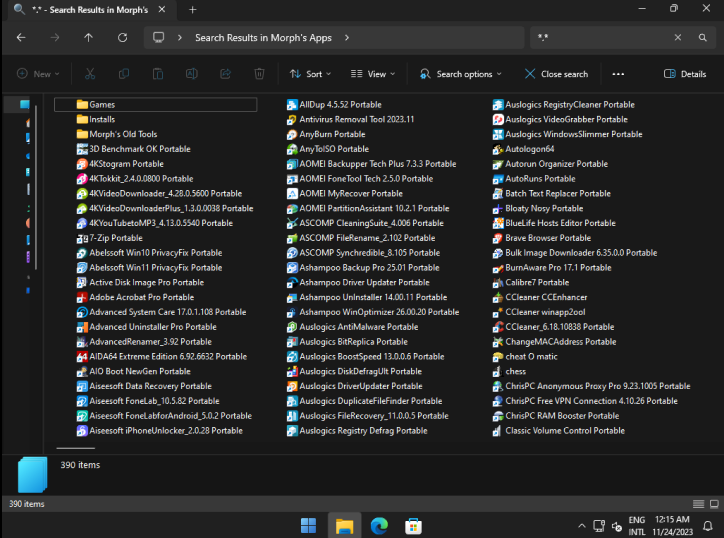Select Advanced System Care icon
724x538 pixels.
point(82,312)
